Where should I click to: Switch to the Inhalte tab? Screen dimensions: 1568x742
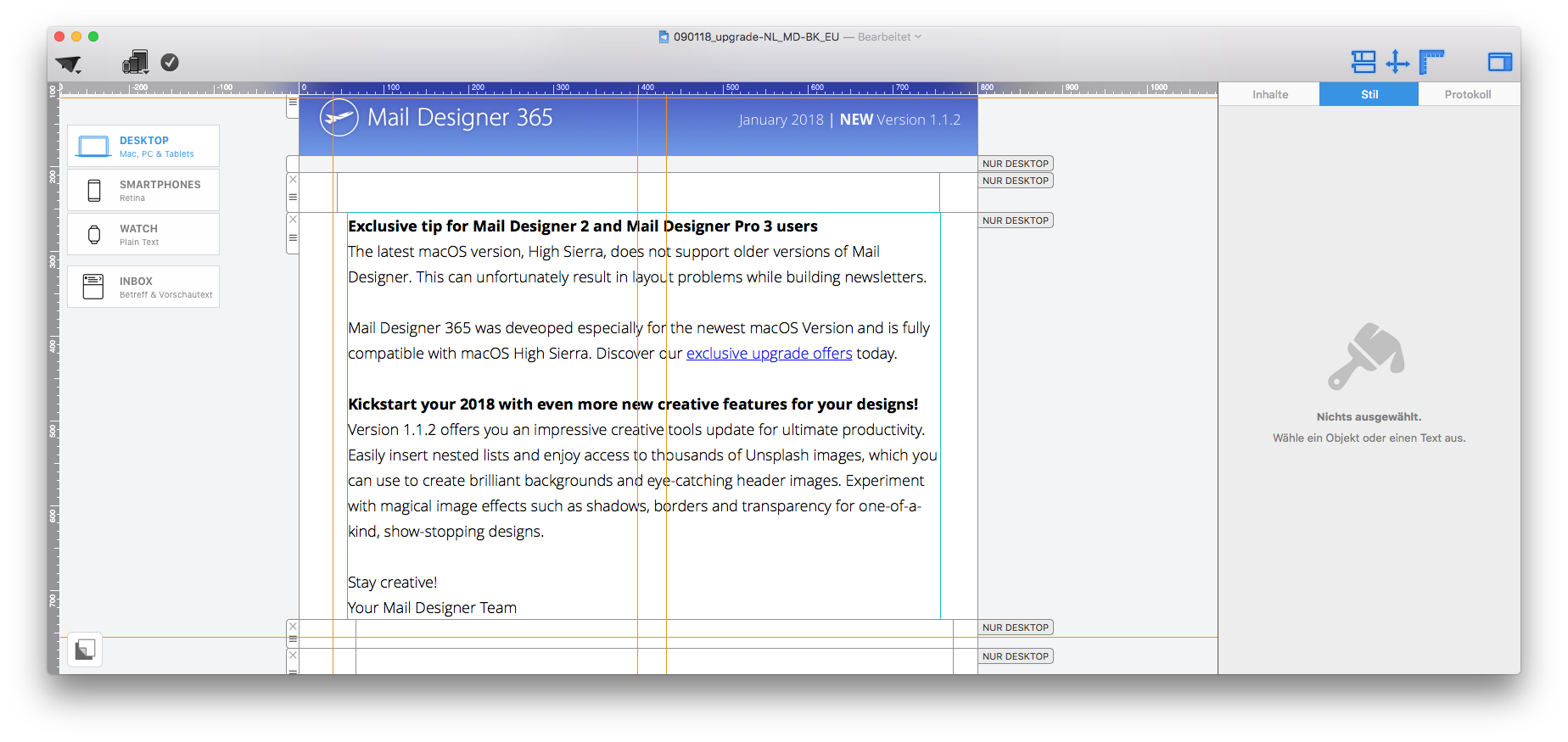(1270, 95)
